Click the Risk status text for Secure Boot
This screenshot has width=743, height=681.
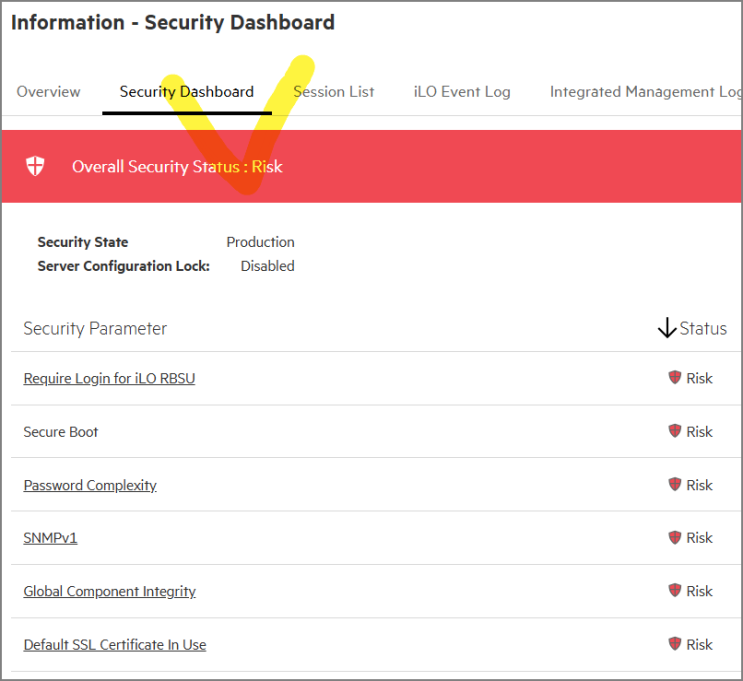(699, 432)
